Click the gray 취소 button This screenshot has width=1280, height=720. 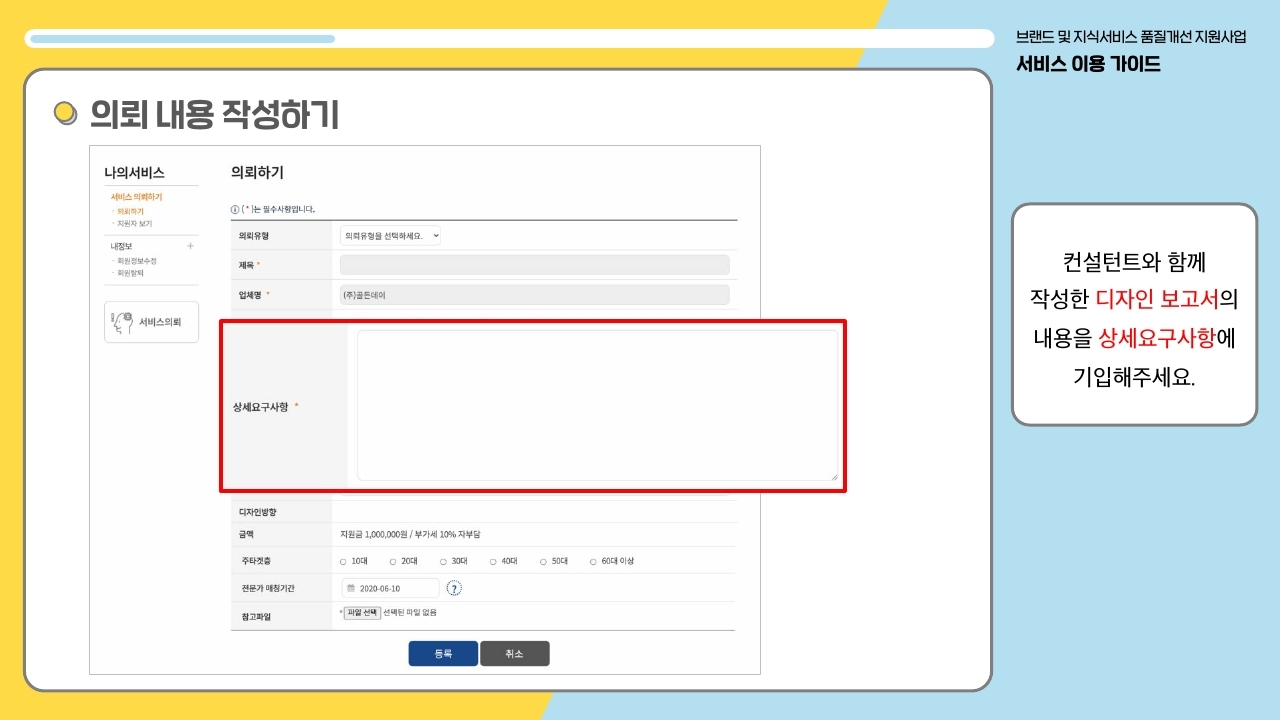coord(515,654)
